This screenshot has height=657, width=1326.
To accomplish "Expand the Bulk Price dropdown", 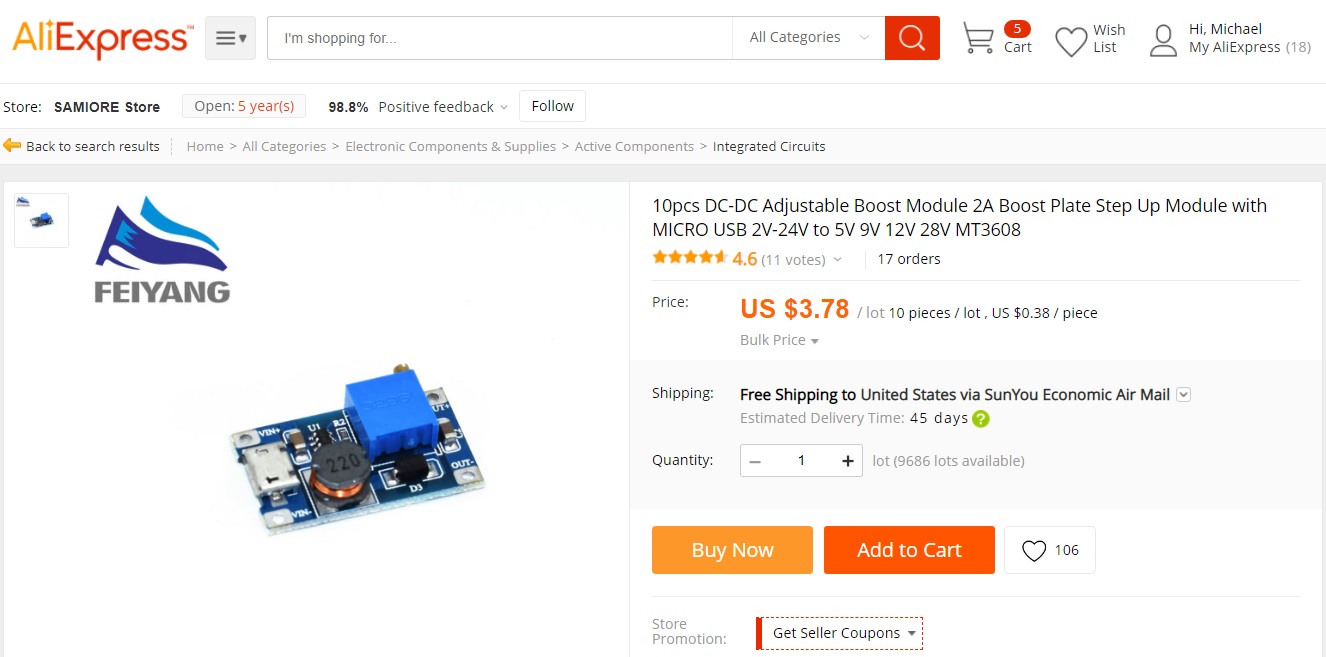I will [779, 340].
